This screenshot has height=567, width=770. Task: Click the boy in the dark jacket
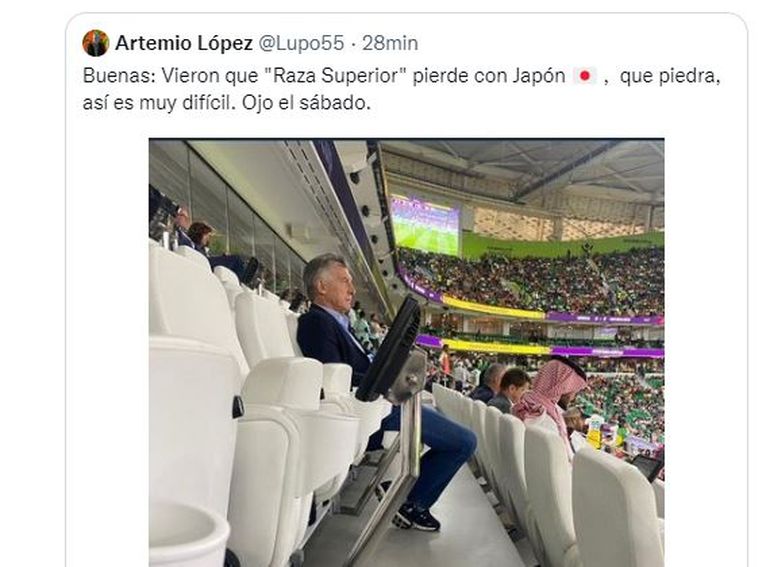511,389
